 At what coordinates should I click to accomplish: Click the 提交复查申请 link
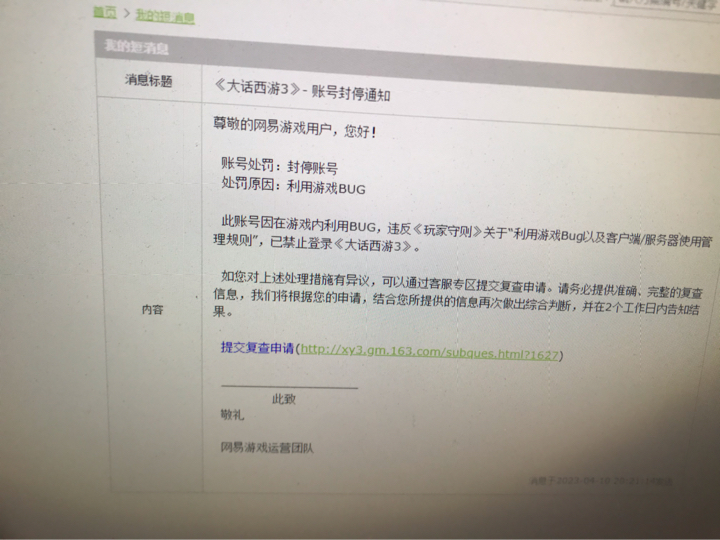click(257, 348)
